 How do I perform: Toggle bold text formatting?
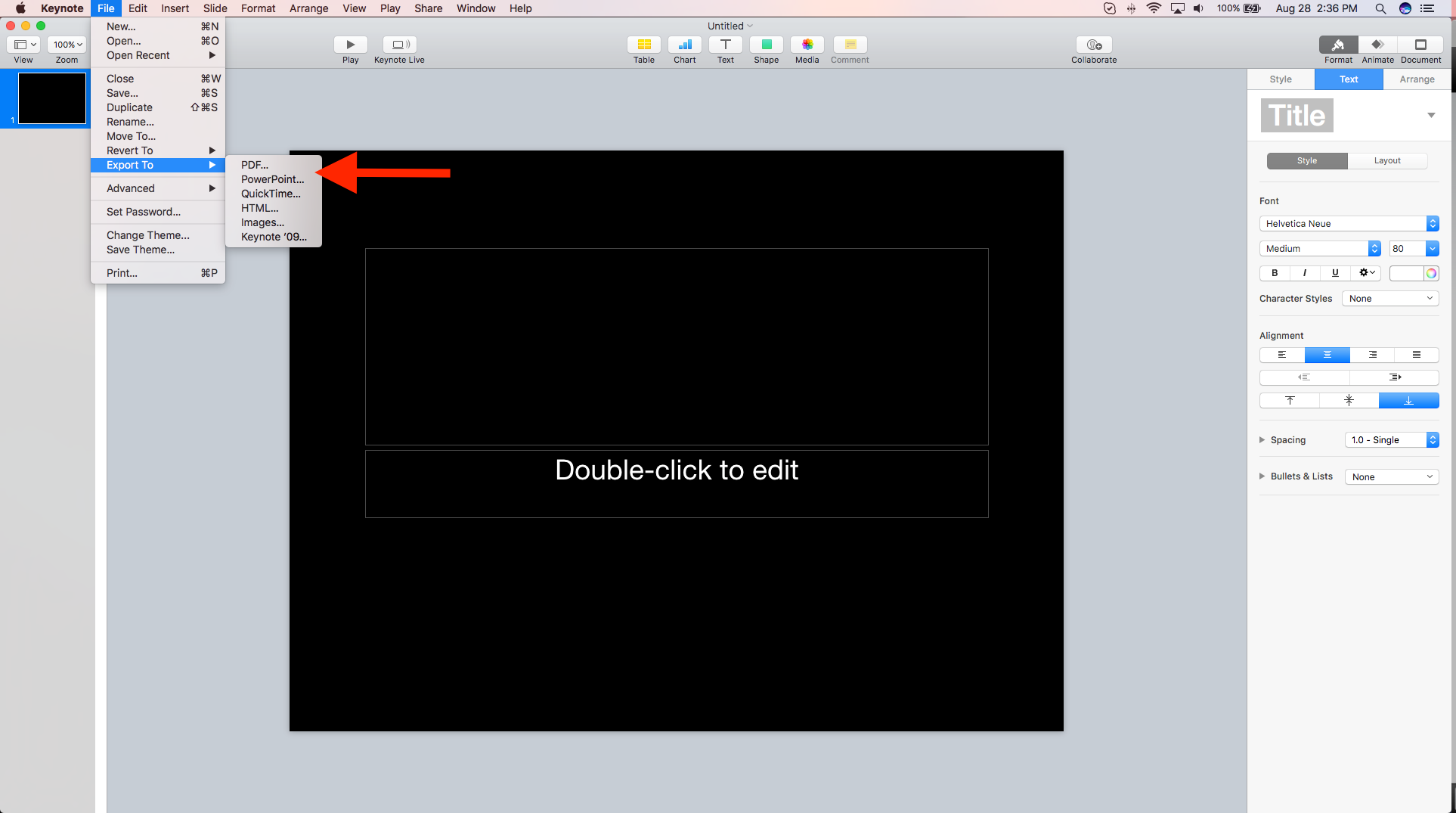tap(1275, 273)
